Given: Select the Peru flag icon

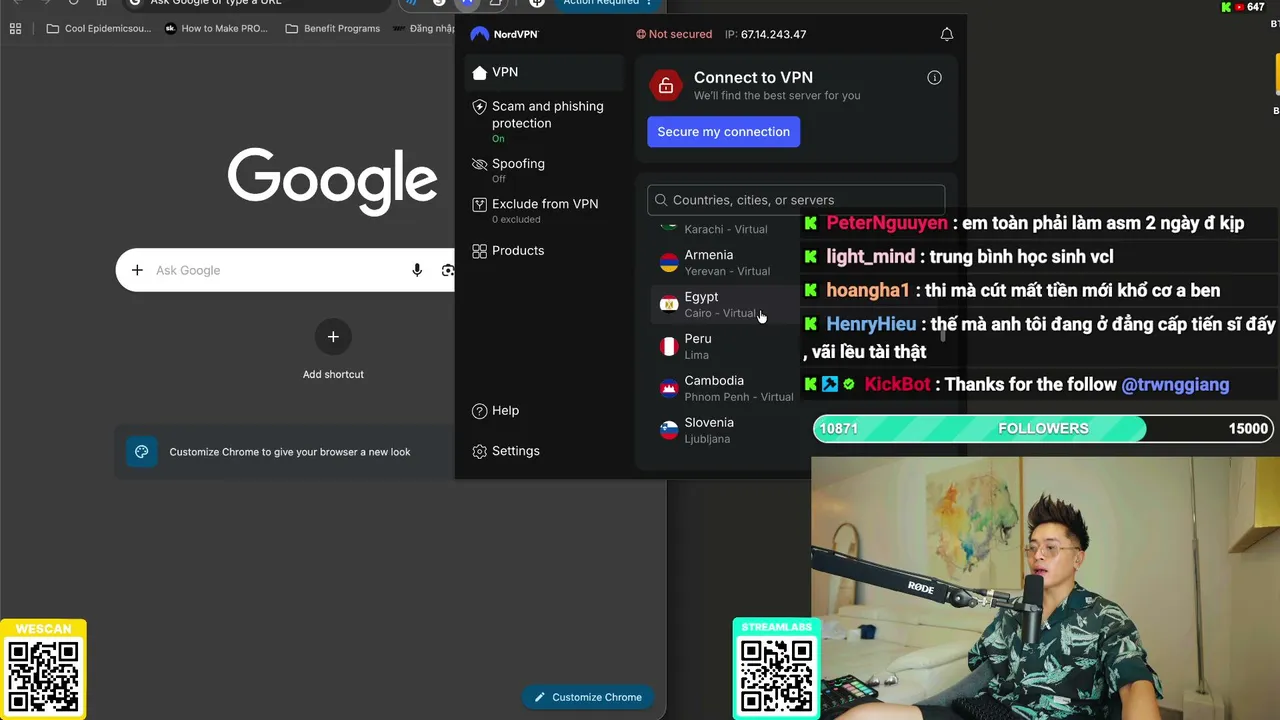Looking at the screenshot, I should (669, 347).
